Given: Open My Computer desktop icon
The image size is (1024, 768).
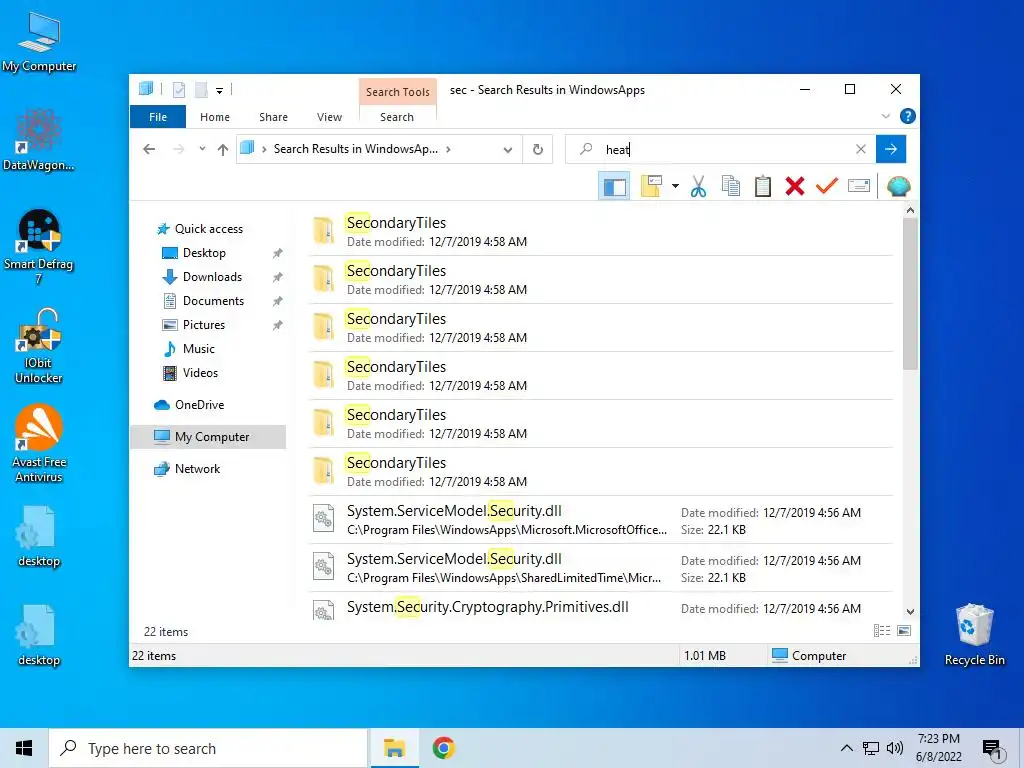Looking at the screenshot, I should point(39,42).
